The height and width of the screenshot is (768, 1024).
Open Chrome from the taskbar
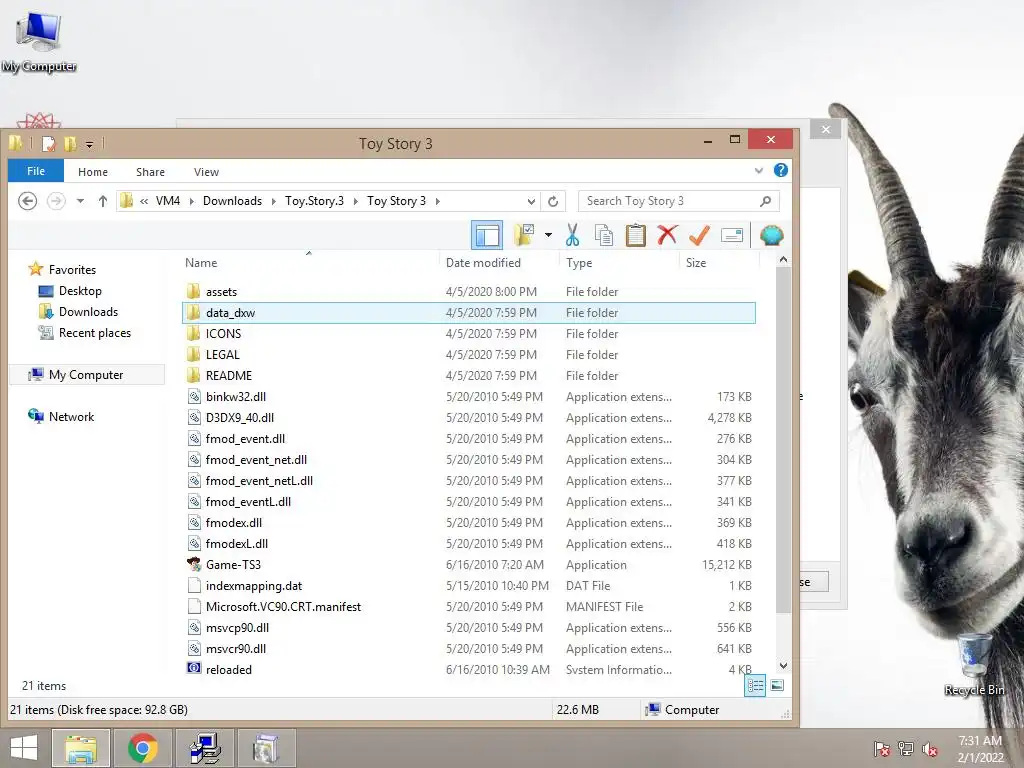point(142,748)
